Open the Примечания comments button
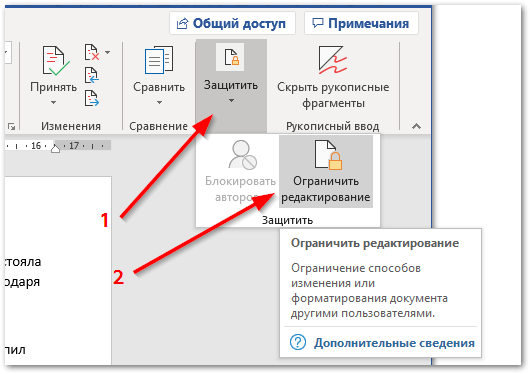Screen dimensions: 530x374 tap(361, 23)
